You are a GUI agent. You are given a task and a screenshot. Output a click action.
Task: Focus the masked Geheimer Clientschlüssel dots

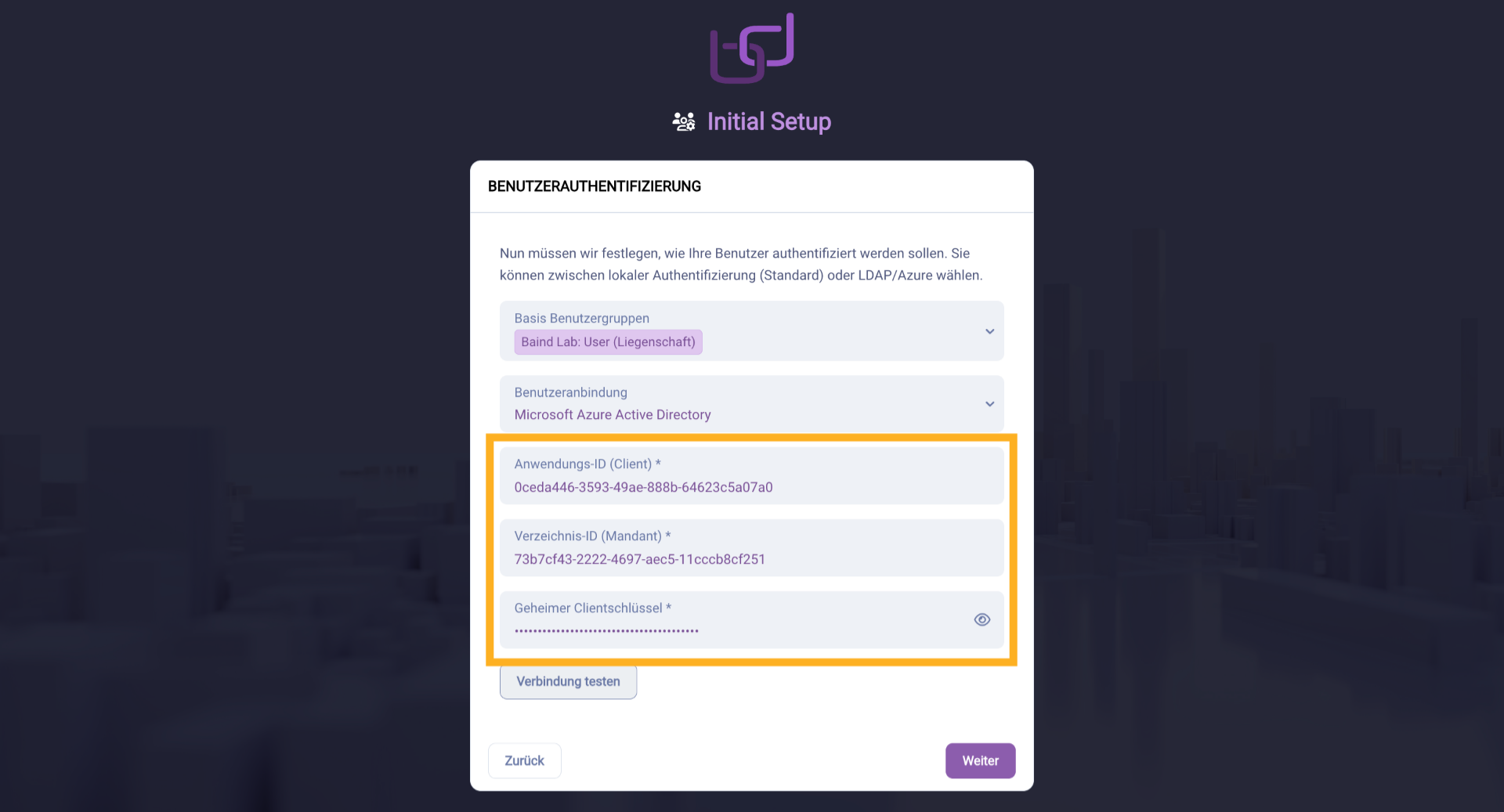pyautogui.click(x=606, y=630)
